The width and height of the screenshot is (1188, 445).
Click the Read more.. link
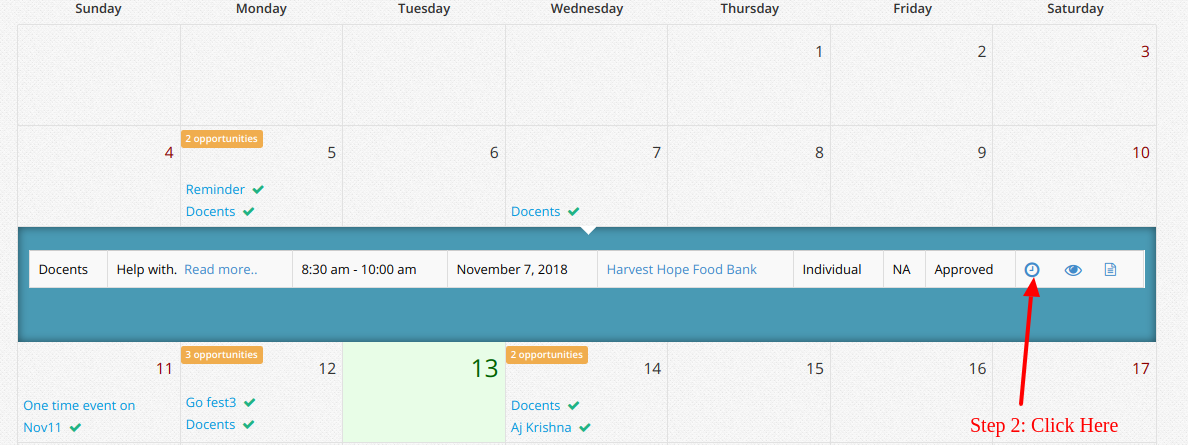[220, 269]
